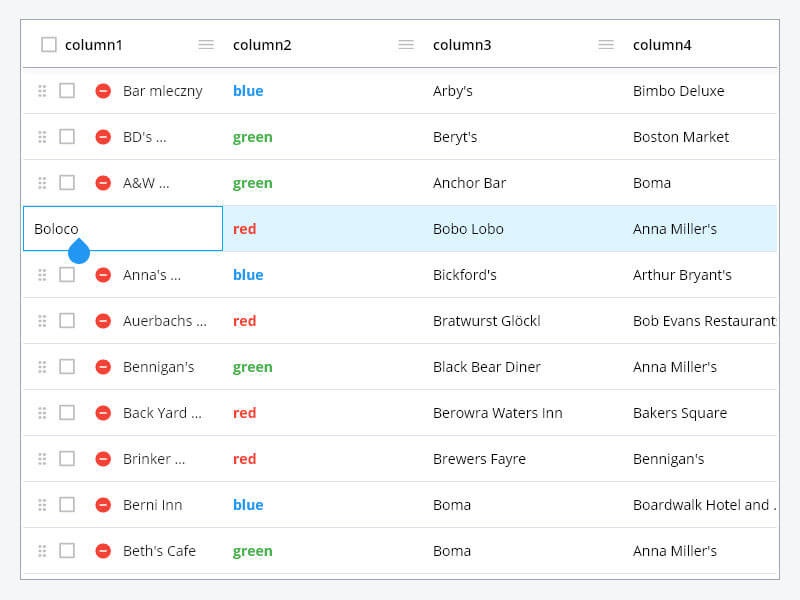Click the blue text selection handle below Boloco
The height and width of the screenshot is (600, 800).
[79, 251]
